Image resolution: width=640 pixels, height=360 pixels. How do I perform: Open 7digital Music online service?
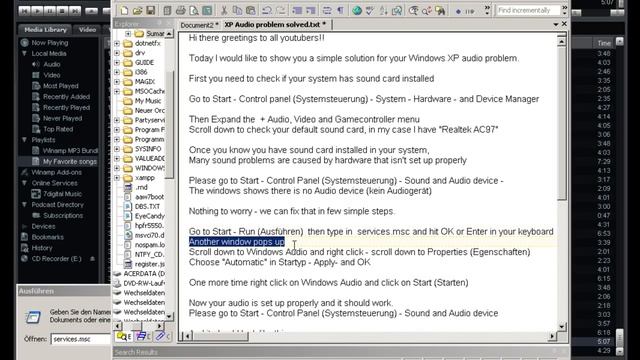(x=62, y=194)
